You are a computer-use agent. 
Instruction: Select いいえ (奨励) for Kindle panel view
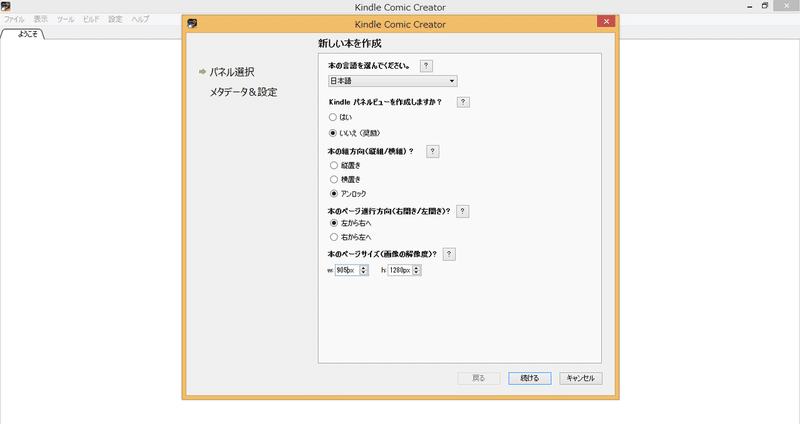333,133
